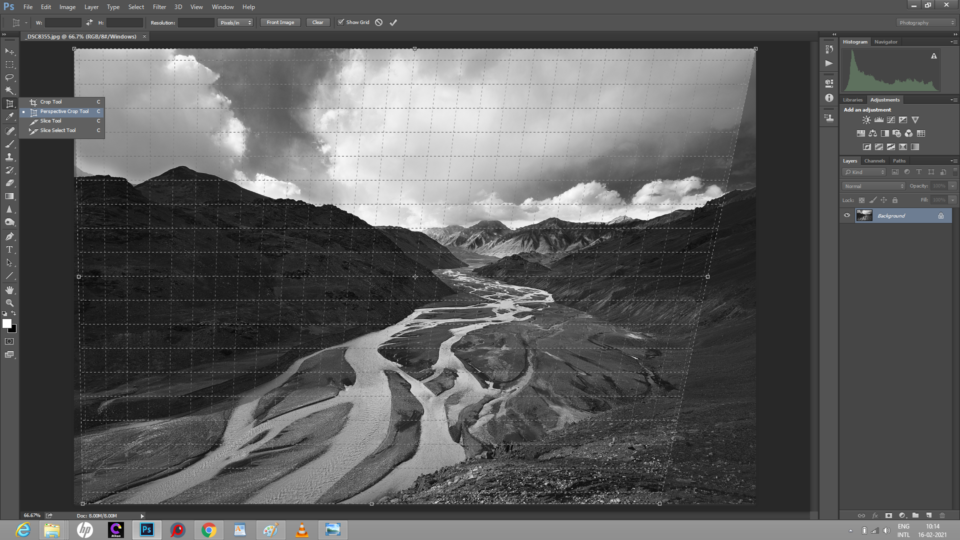This screenshot has width=960, height=540.
Task: Toggle lock image pixels
Action: pos(873,200)
